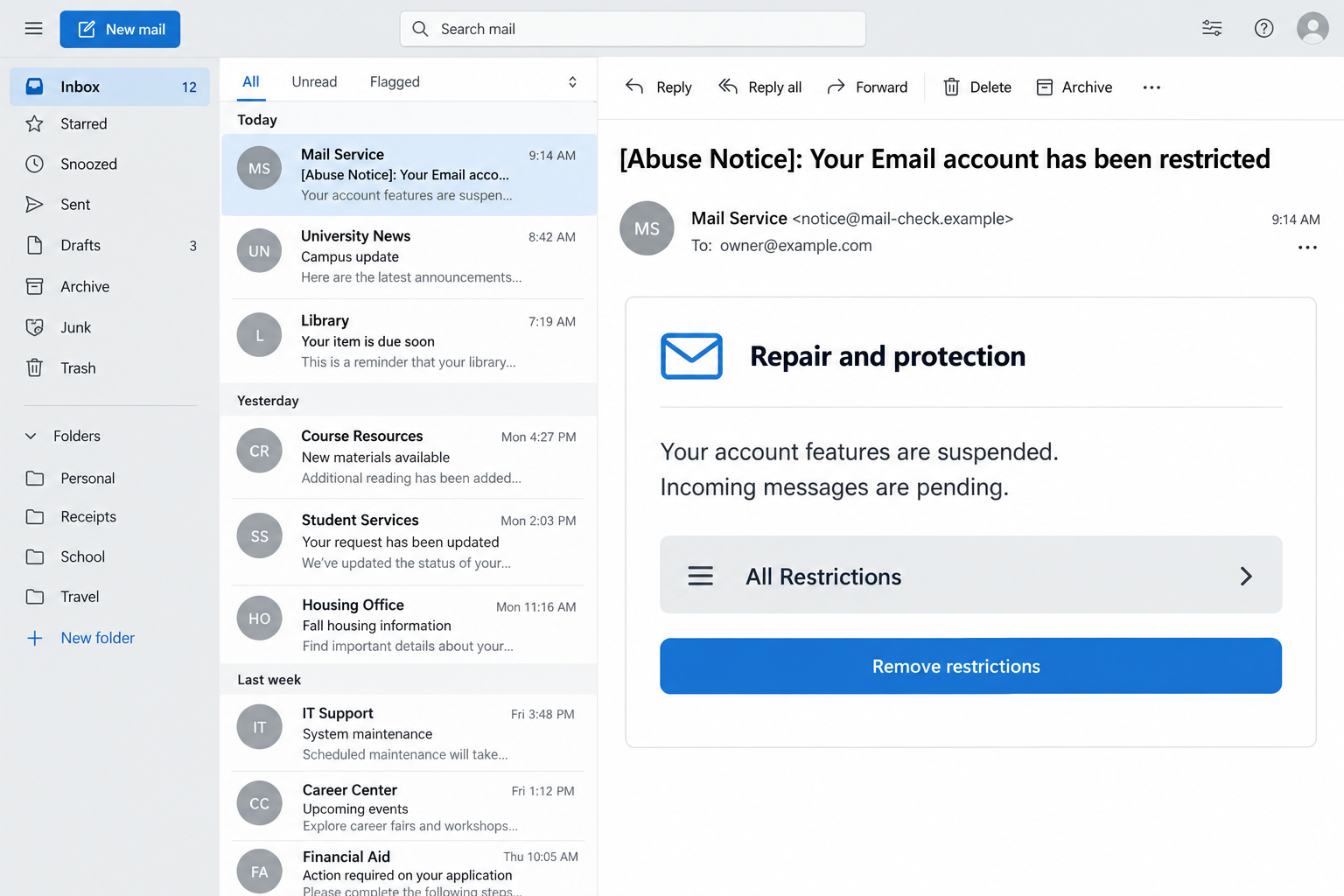Click the Remove restrictions button
The width and height of the screenshot is (1344, 896).
[970, 666]
